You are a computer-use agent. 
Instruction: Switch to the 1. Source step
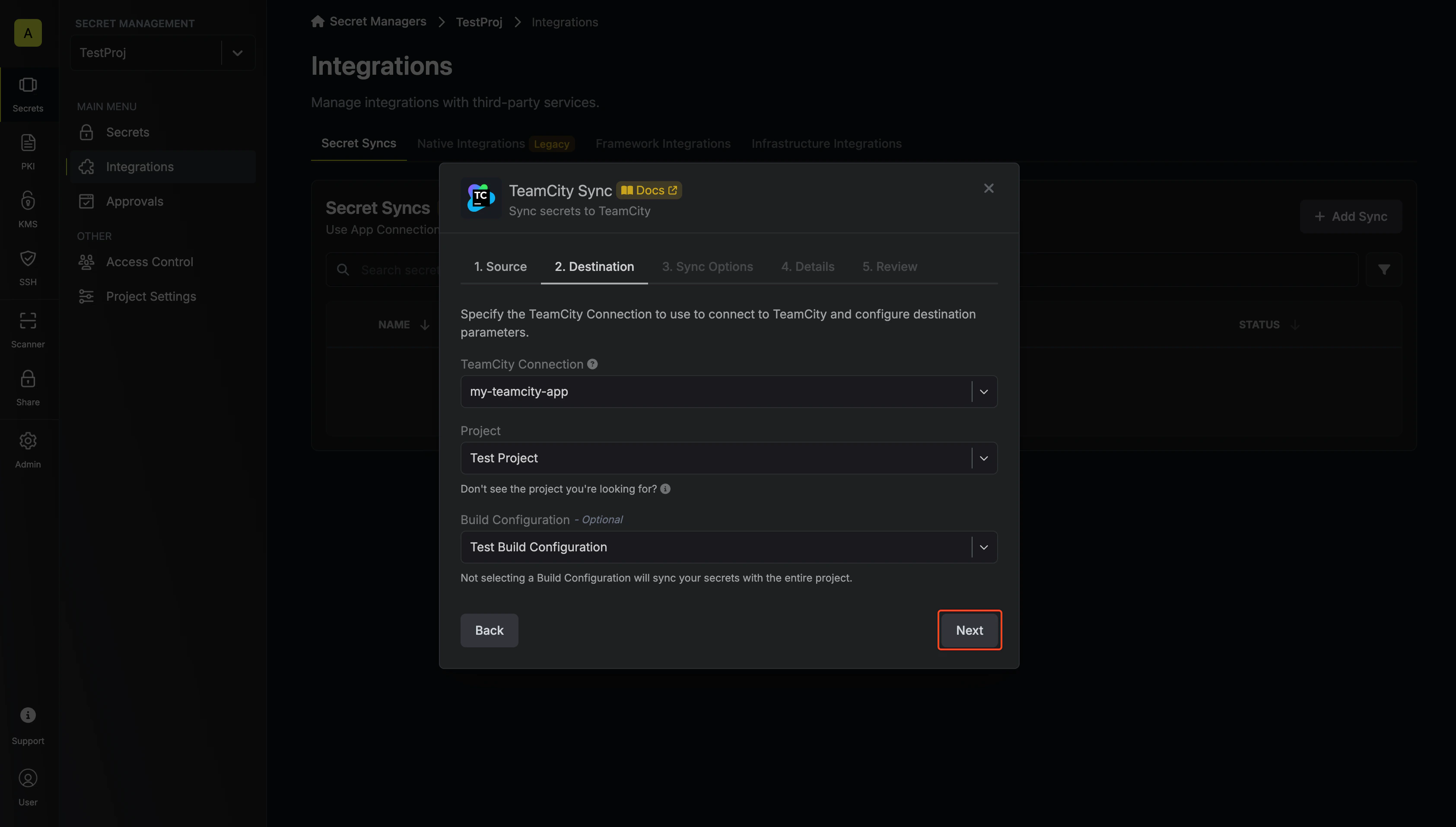pyautogui.click(x=500, y=267)
